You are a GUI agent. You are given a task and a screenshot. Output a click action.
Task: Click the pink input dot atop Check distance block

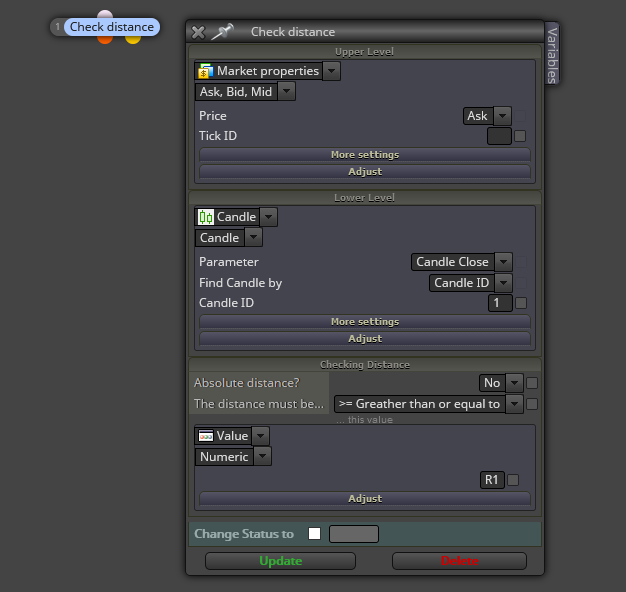pyautogui.click(x=105, y=14)
